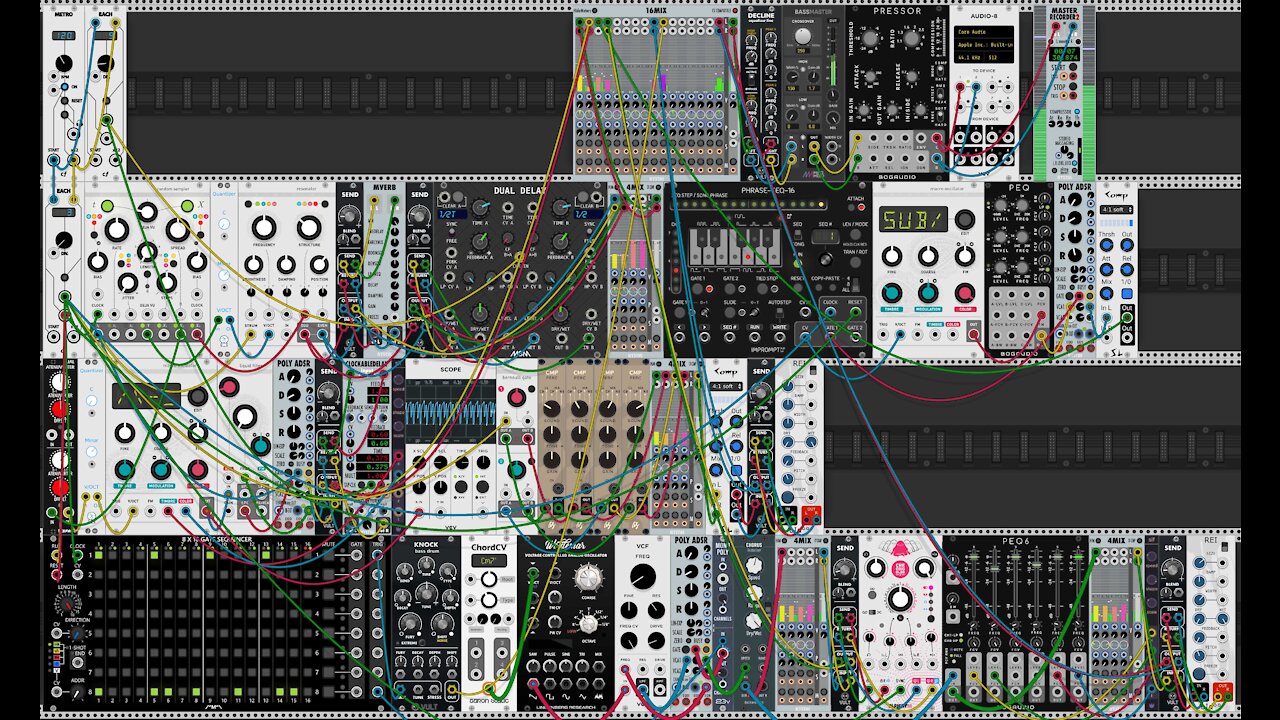Click the RUN button on PHRASE-SEQ-16

(x=797, y=263)
